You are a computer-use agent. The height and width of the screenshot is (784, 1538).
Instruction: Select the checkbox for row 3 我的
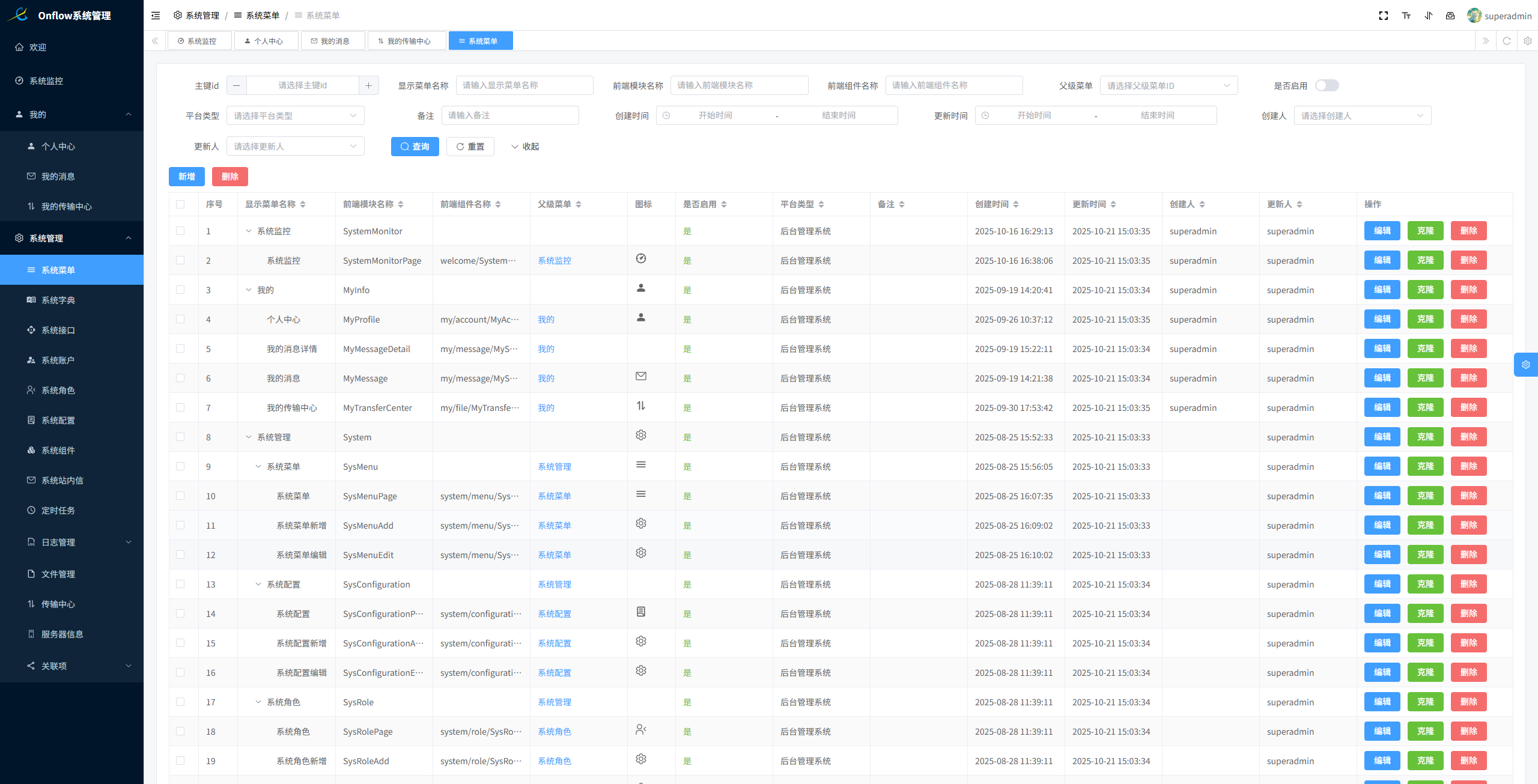pos(180,290)
